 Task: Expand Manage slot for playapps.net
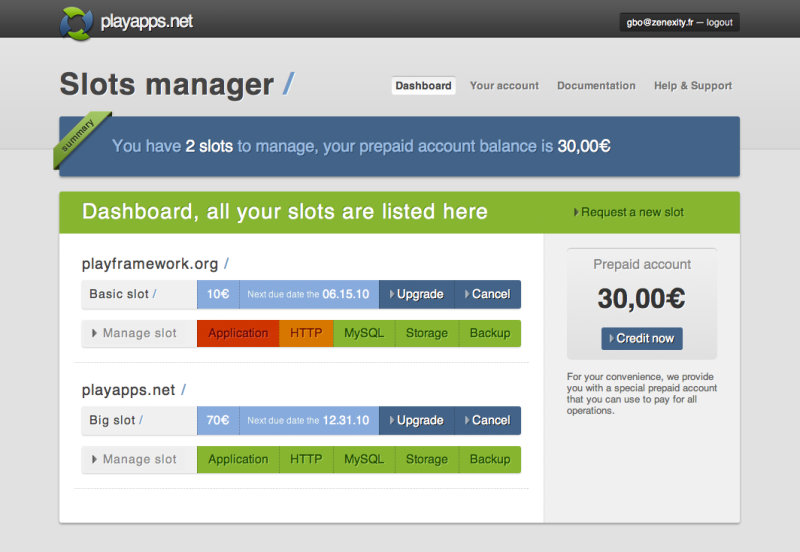[139, 459]
